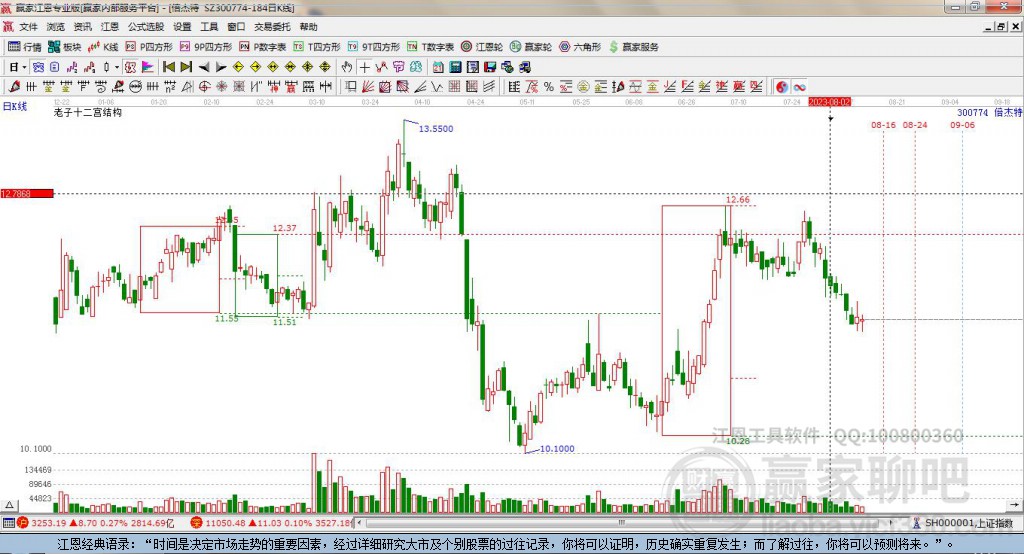This screenshot has height=554, width=1024.
Task: Open 赢家服务 dollar-sign service item
Action: click(x=633, y=47)
